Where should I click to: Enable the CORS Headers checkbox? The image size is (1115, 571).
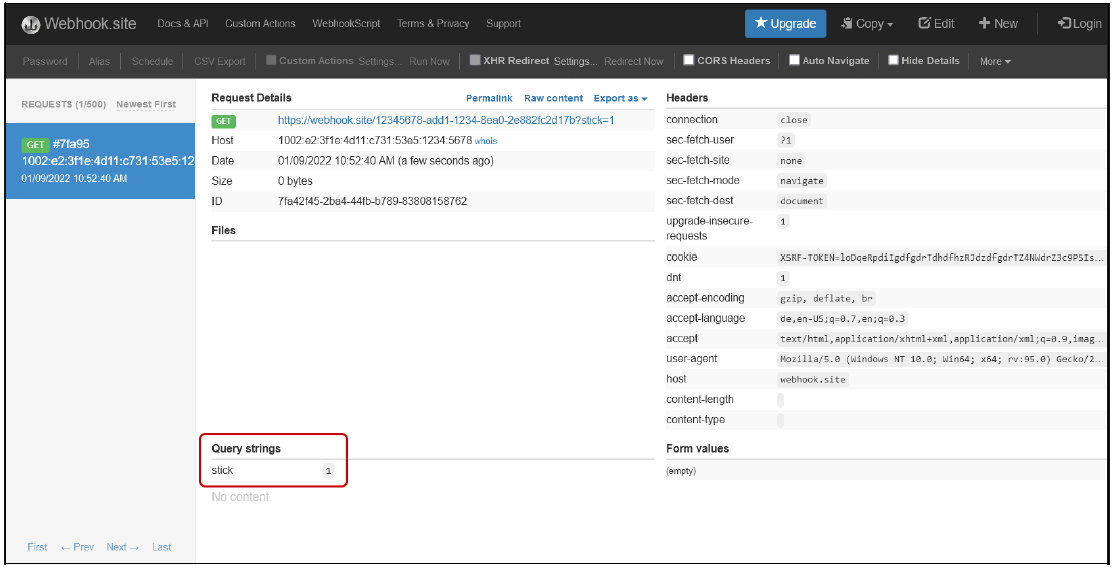pos(688,60)
